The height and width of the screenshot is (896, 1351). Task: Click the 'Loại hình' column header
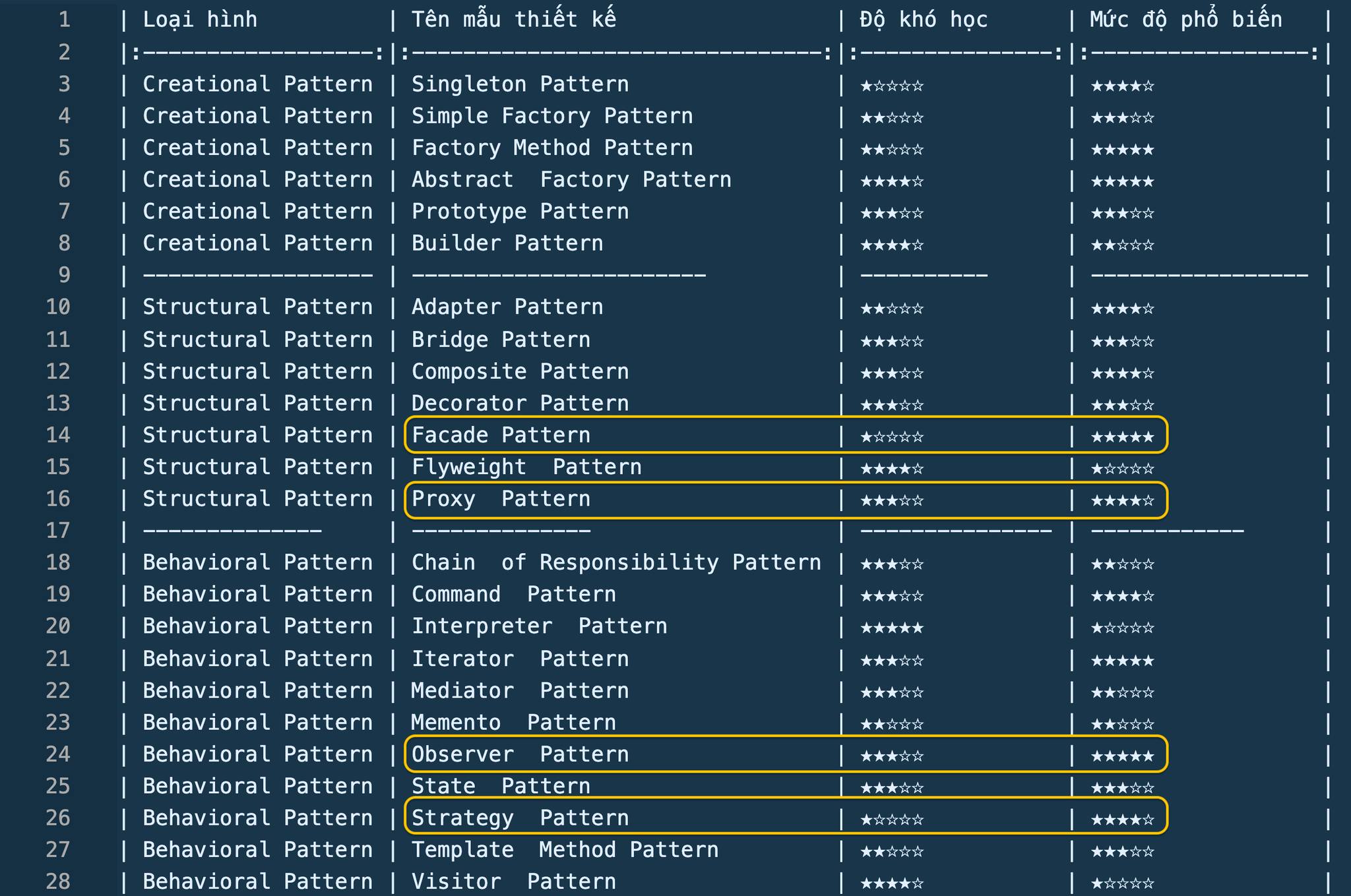tap(200, 20)
